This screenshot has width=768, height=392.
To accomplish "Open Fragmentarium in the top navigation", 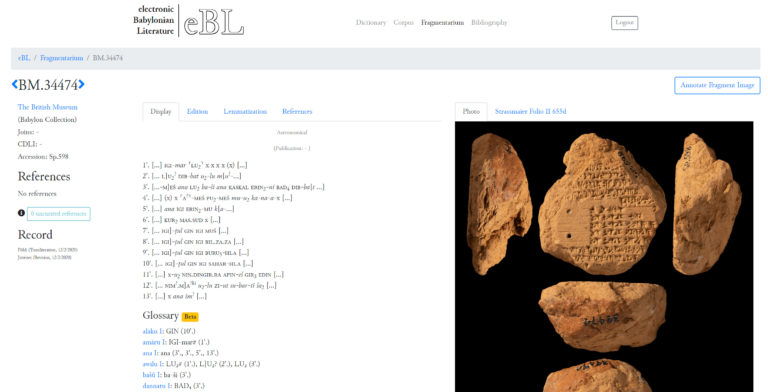I will (442, 23).
